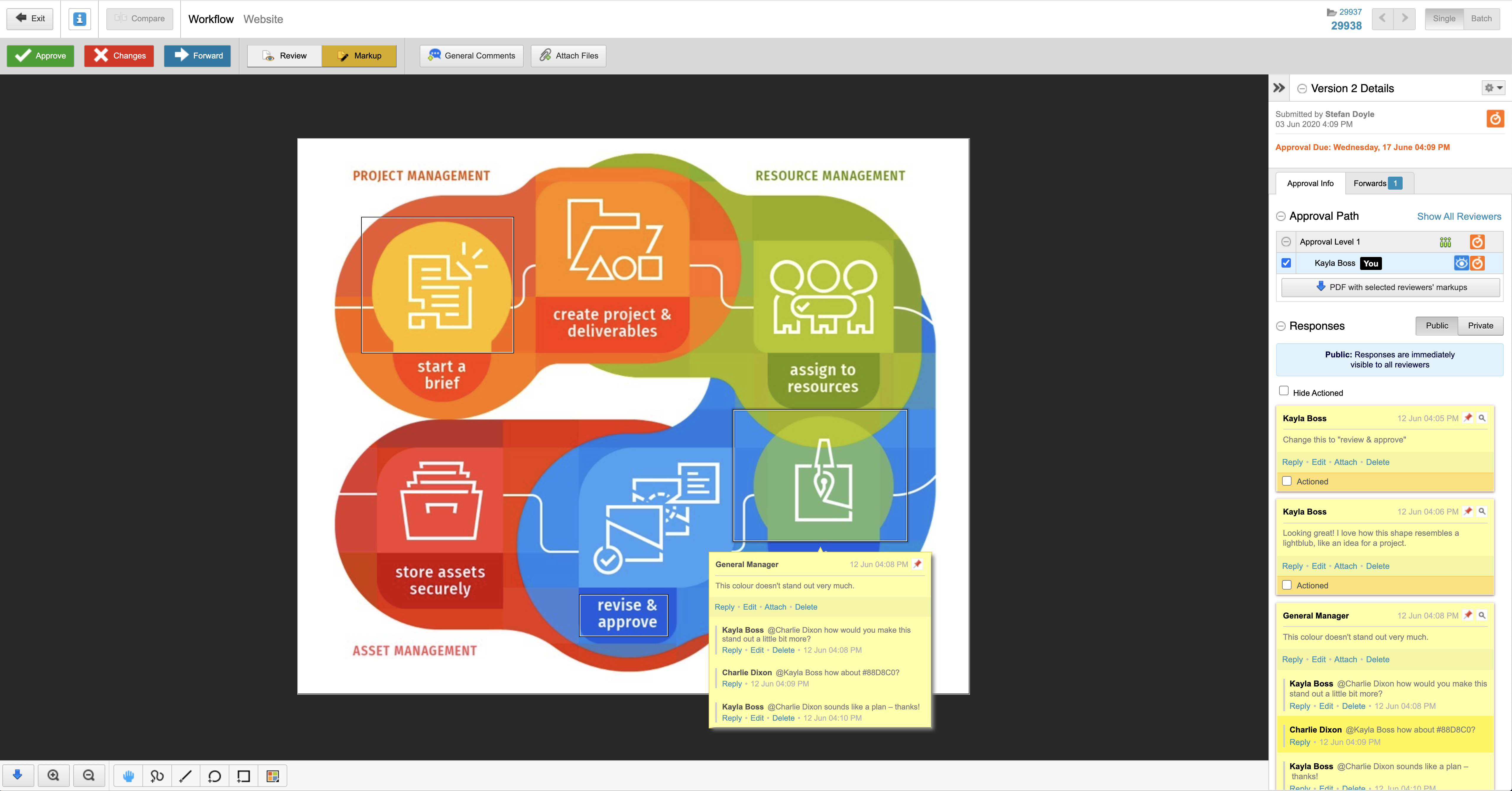This screenshot has height=791, width=1512.
Task: Uncheck the Kayla Boss reviewer checkbox
Action: pos(1286,263)
